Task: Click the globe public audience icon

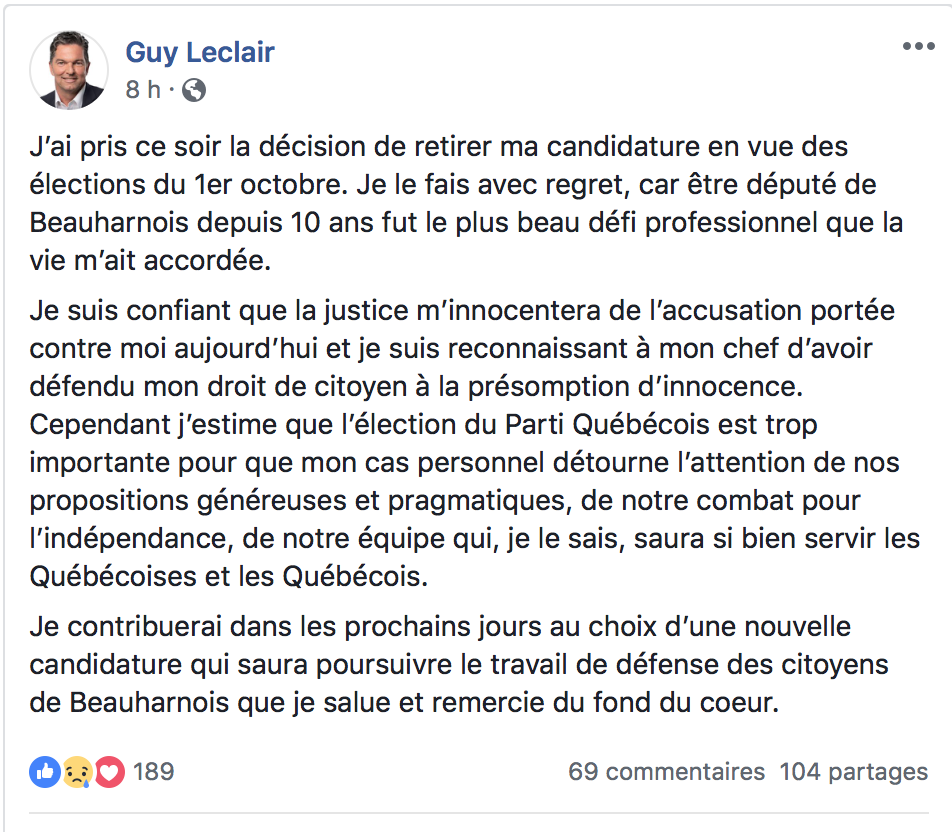Action: click(194, 90)
